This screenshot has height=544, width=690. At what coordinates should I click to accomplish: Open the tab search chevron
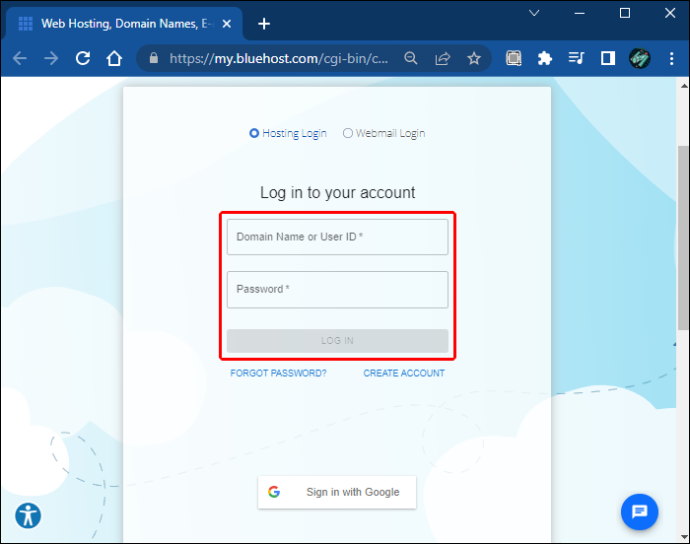(x=534, y=13)
